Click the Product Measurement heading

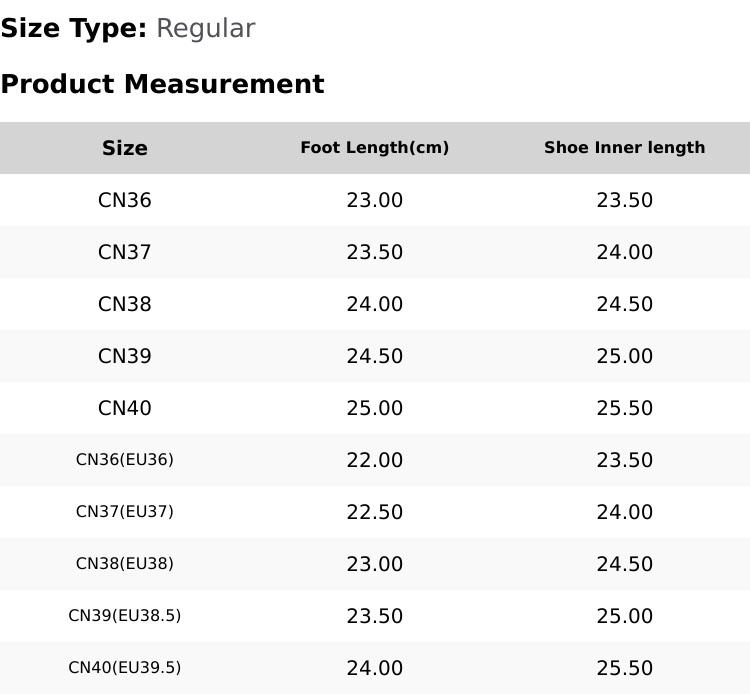click(x=163, y=84)
